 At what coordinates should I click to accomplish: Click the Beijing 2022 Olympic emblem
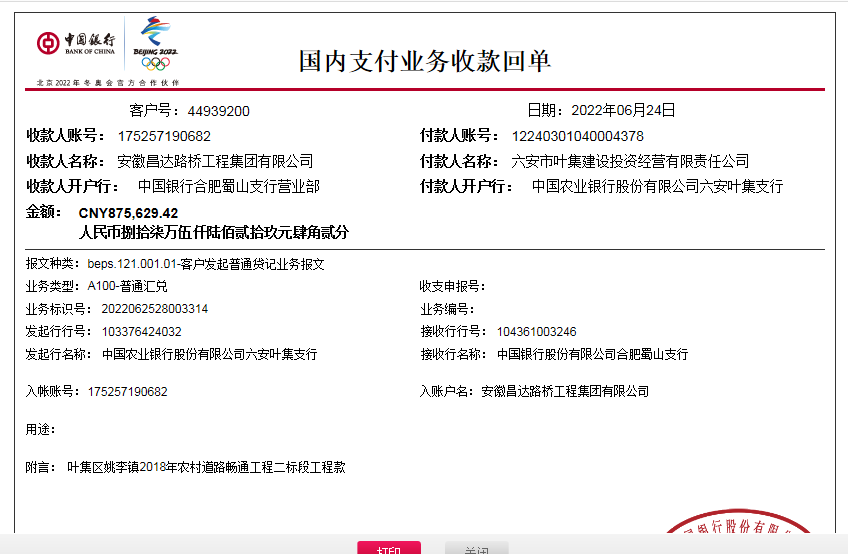pos(156,44)
